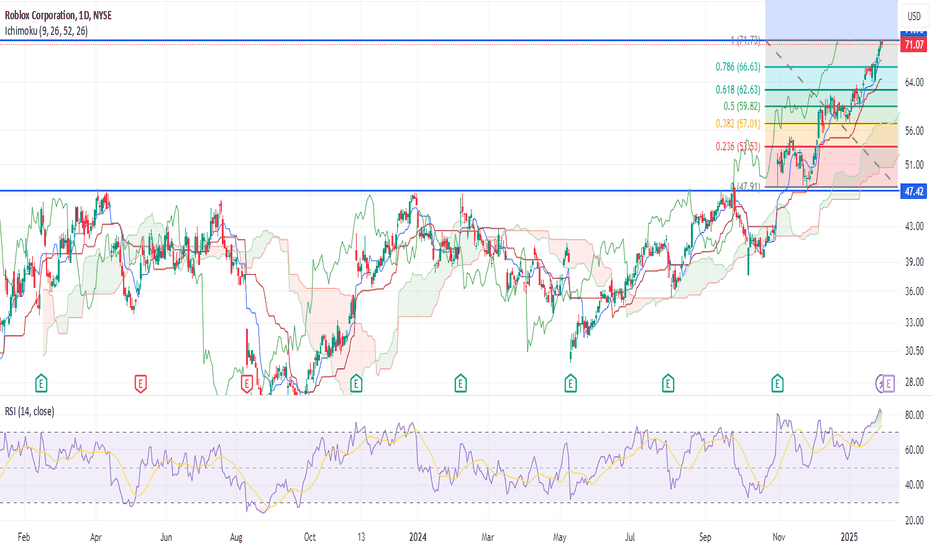Open the red earnings marker between Apr and Jun

pos(140,384)
